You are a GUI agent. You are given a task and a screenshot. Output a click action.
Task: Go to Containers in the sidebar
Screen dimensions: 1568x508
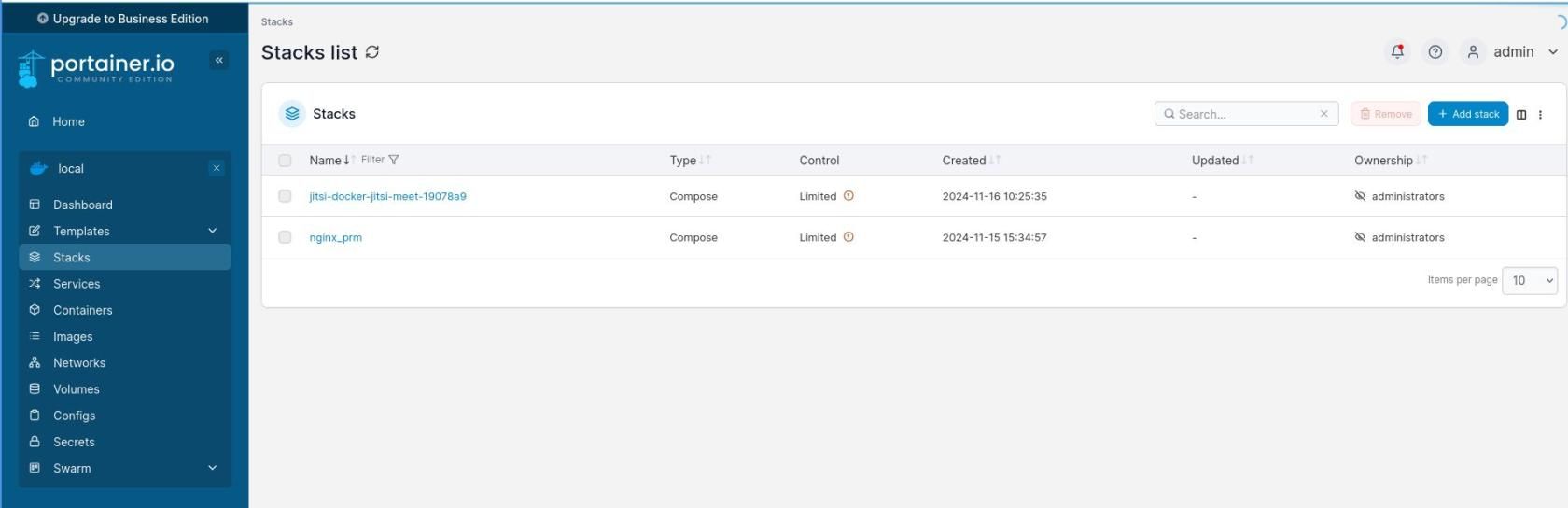click(82, 310)
